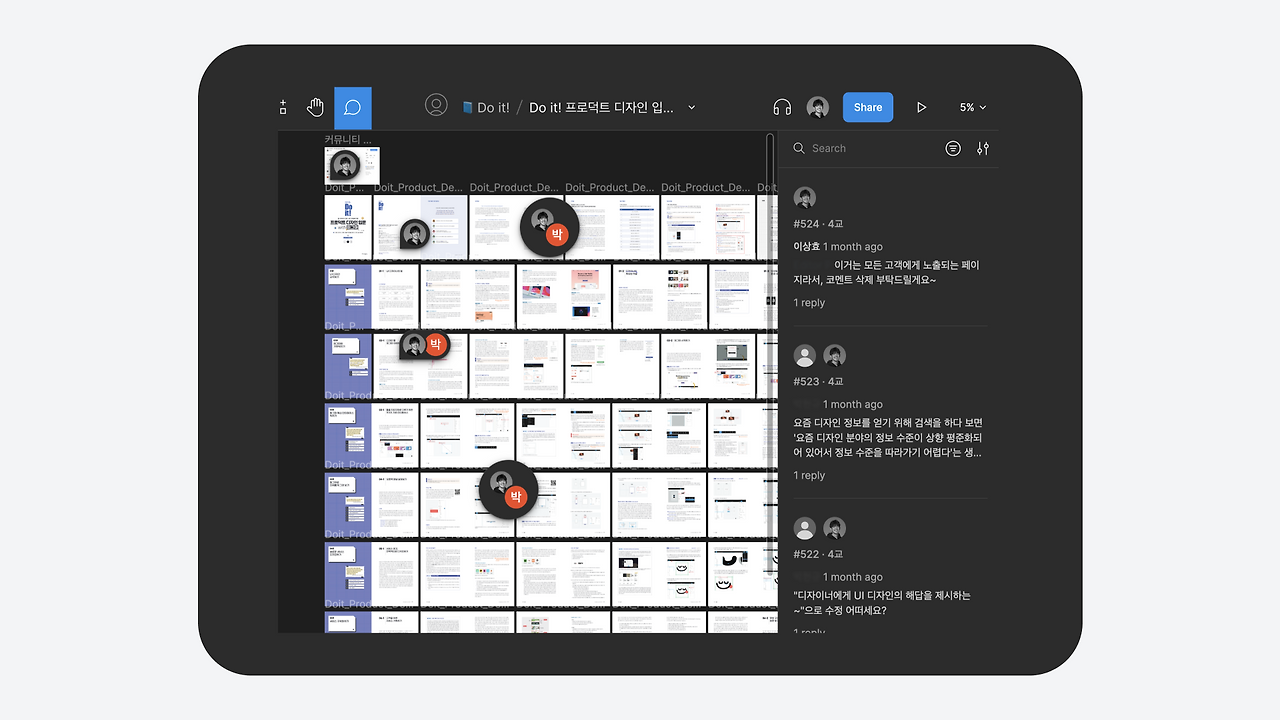Present the file with the play icon
Screen dimensions: 1280x720
pos(922,108)
